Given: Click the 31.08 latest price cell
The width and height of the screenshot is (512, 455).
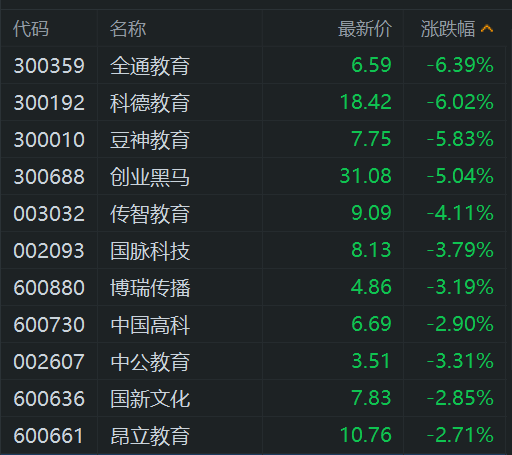Looking at the screenshot, I should click(366, 176).
